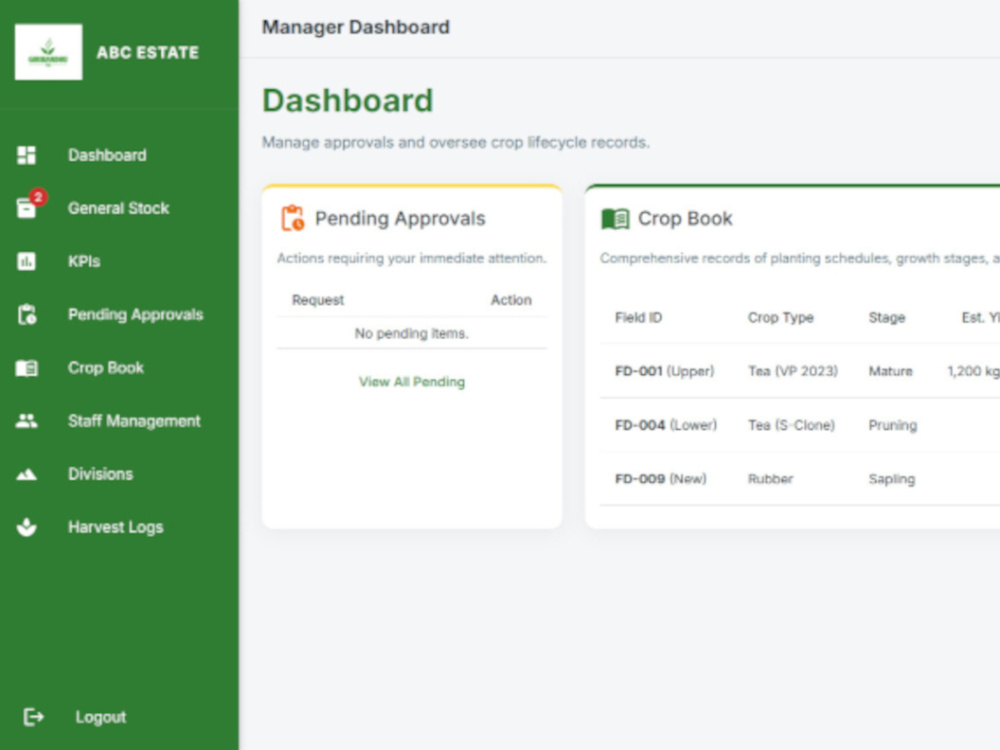Select field FD-004 (Lower) cell
1000x750 pixels.
click(x=666, y=425)
